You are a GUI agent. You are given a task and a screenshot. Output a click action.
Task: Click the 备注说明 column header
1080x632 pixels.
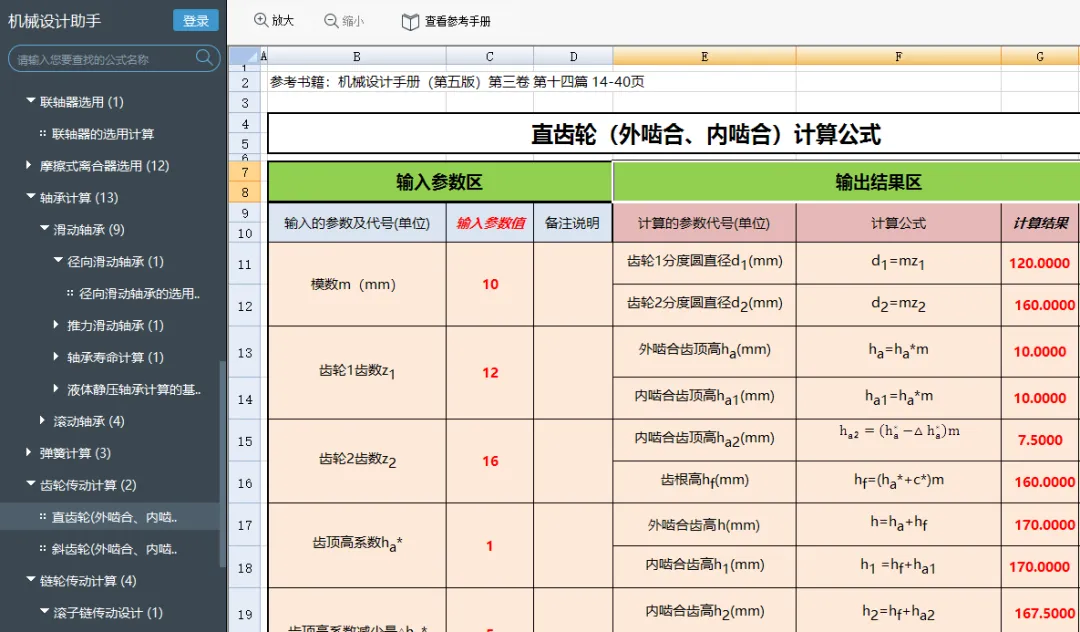pyautogui.click(x=572, y=223)
